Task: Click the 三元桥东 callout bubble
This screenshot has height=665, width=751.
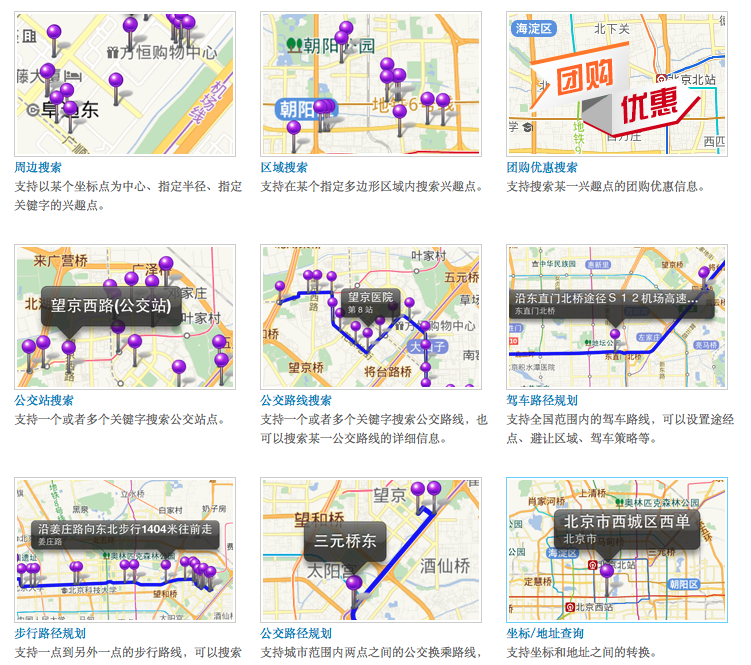Action: pos(345,542)
